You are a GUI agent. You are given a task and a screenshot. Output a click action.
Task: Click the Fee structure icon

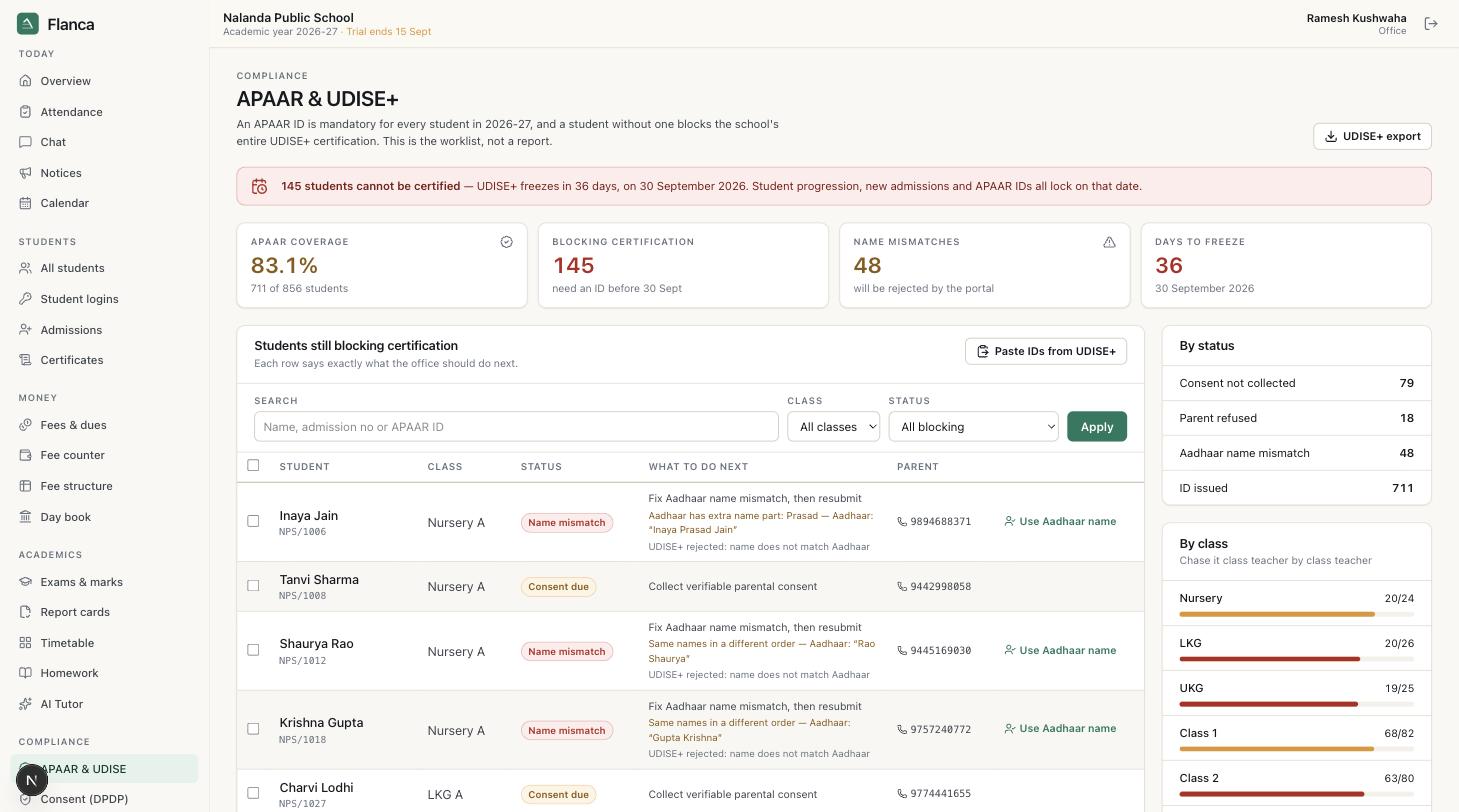point(26,486)
